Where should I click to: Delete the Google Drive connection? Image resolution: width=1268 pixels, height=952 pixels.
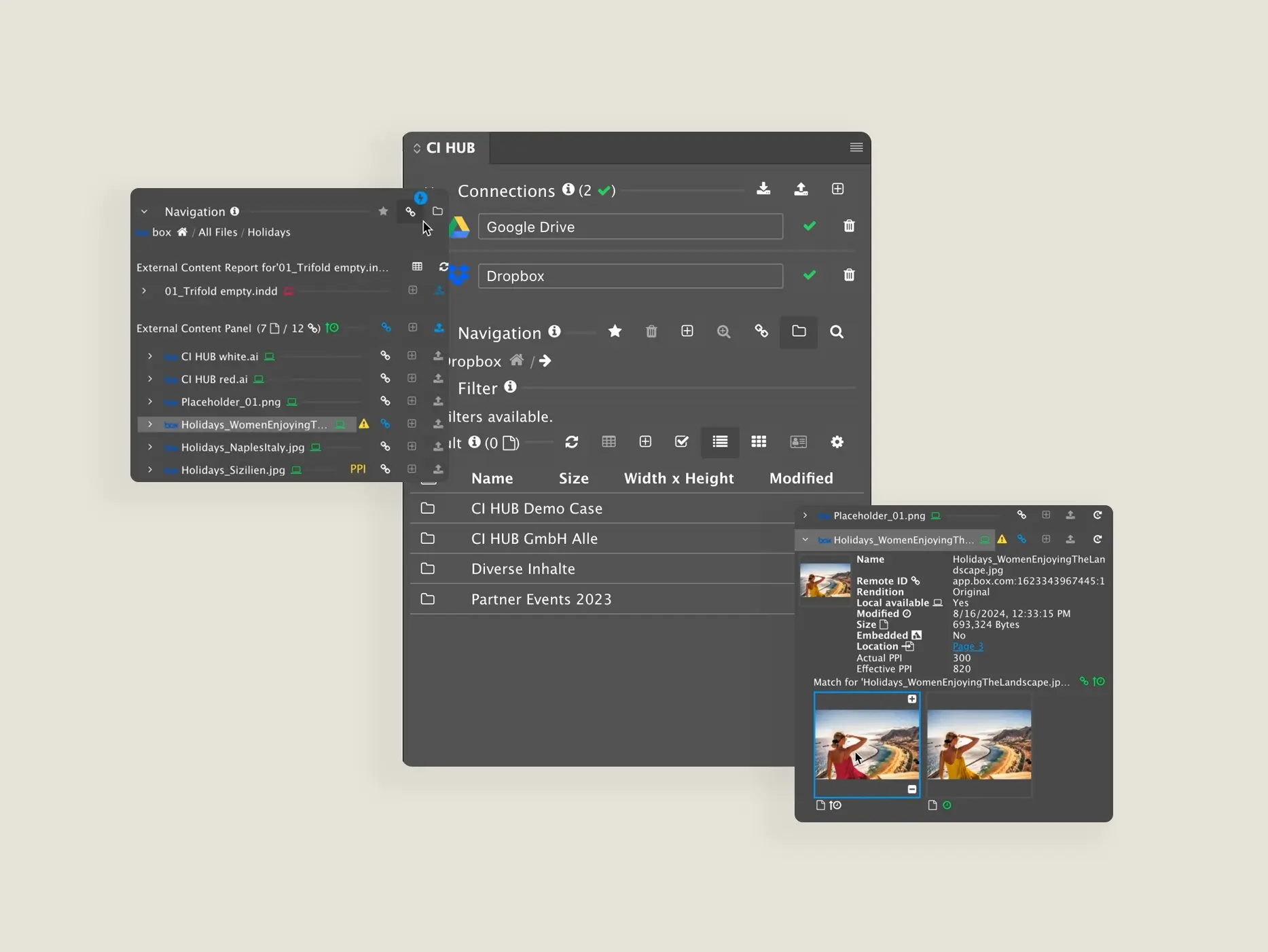click(849, 226)
